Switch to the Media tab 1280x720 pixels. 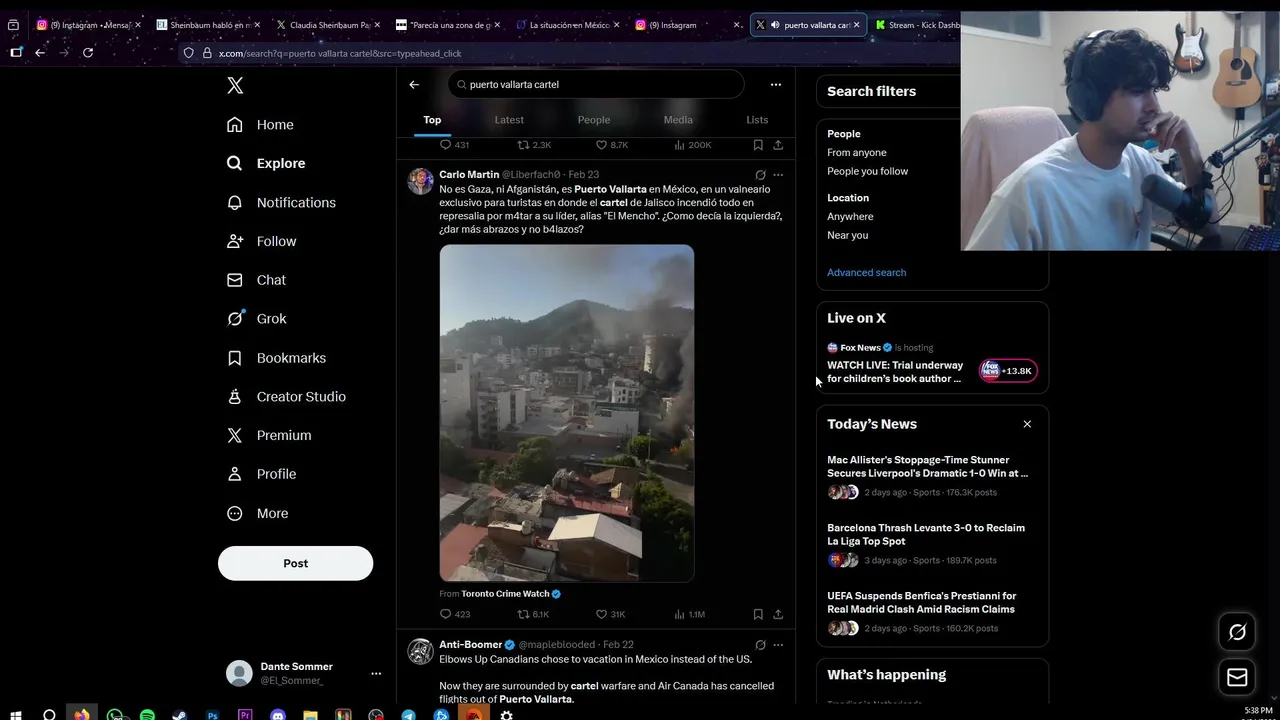(678, 120)
